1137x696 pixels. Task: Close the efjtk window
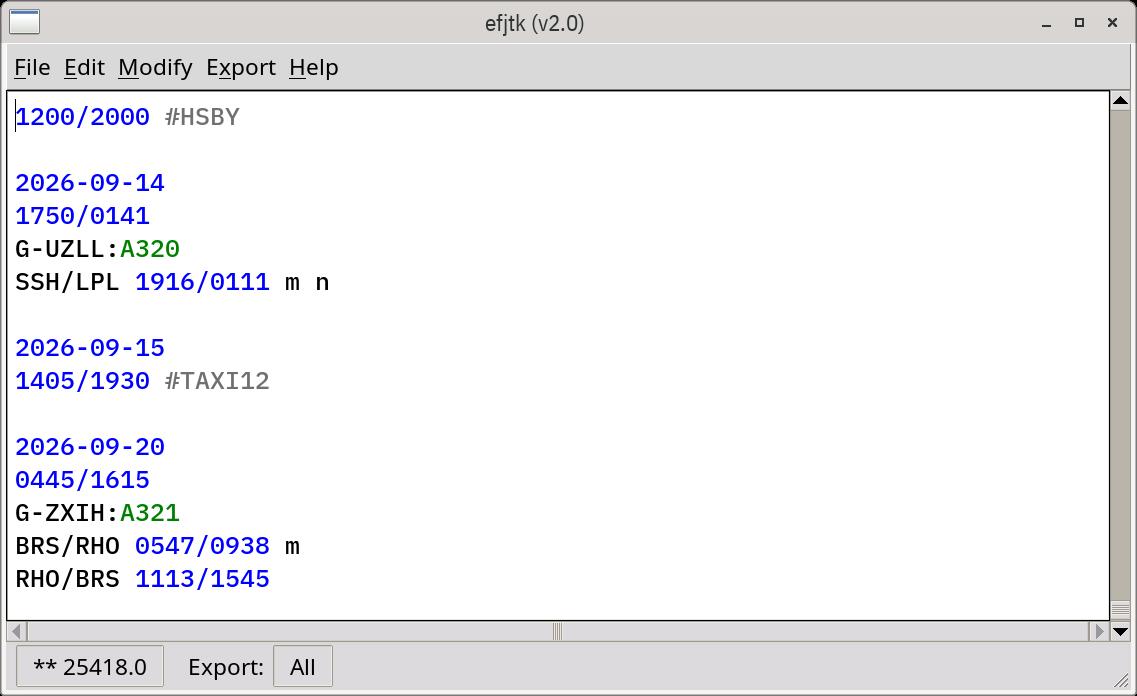[1112, 23]
